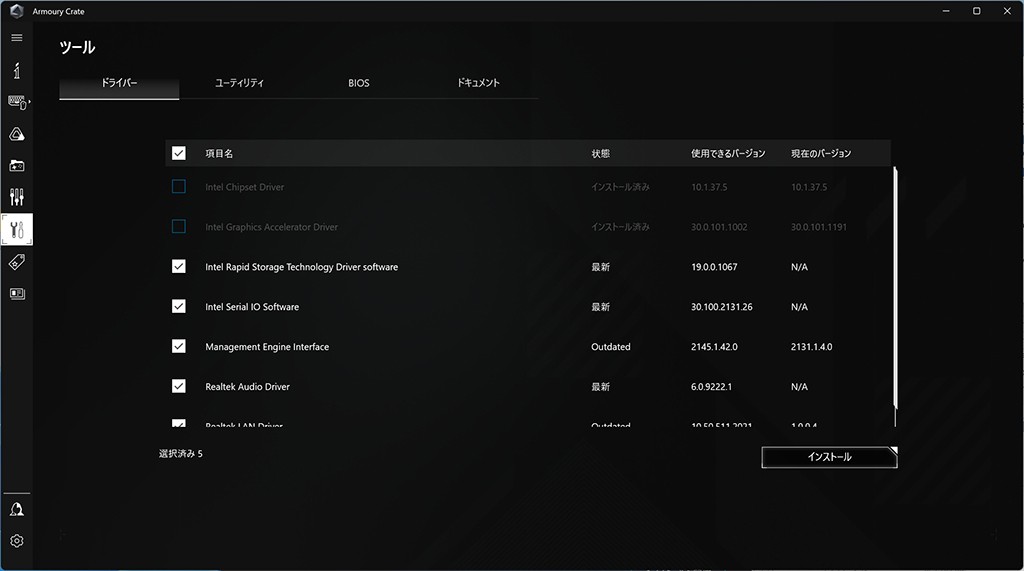Screen dimensions: 1024x571
Task: Click the sliders equalizer icon in sidebar
Action: (17, 197)
